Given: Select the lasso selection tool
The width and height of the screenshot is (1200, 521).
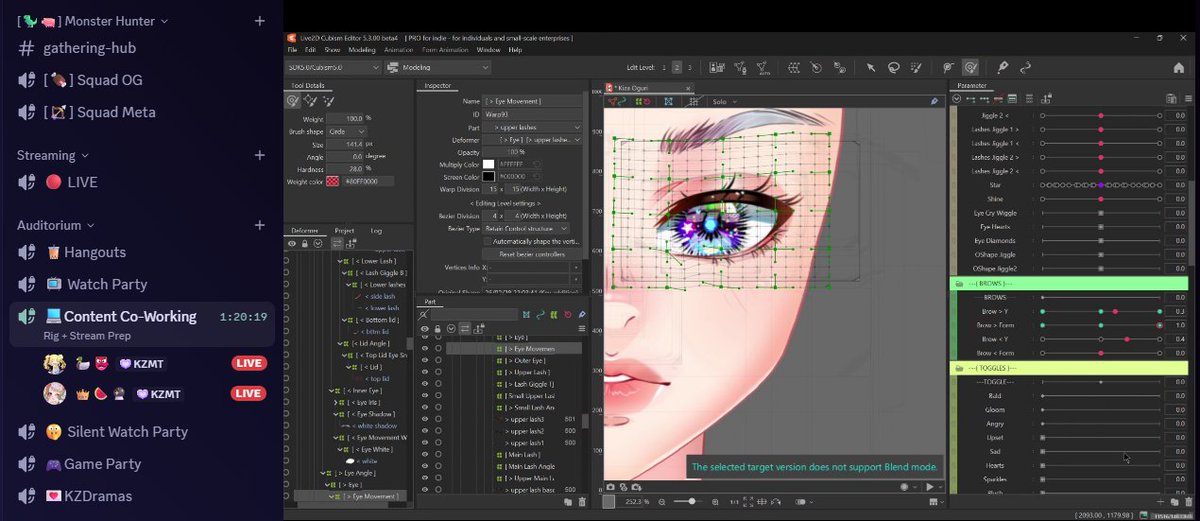Looking at the screenshot, I should 893,67.
